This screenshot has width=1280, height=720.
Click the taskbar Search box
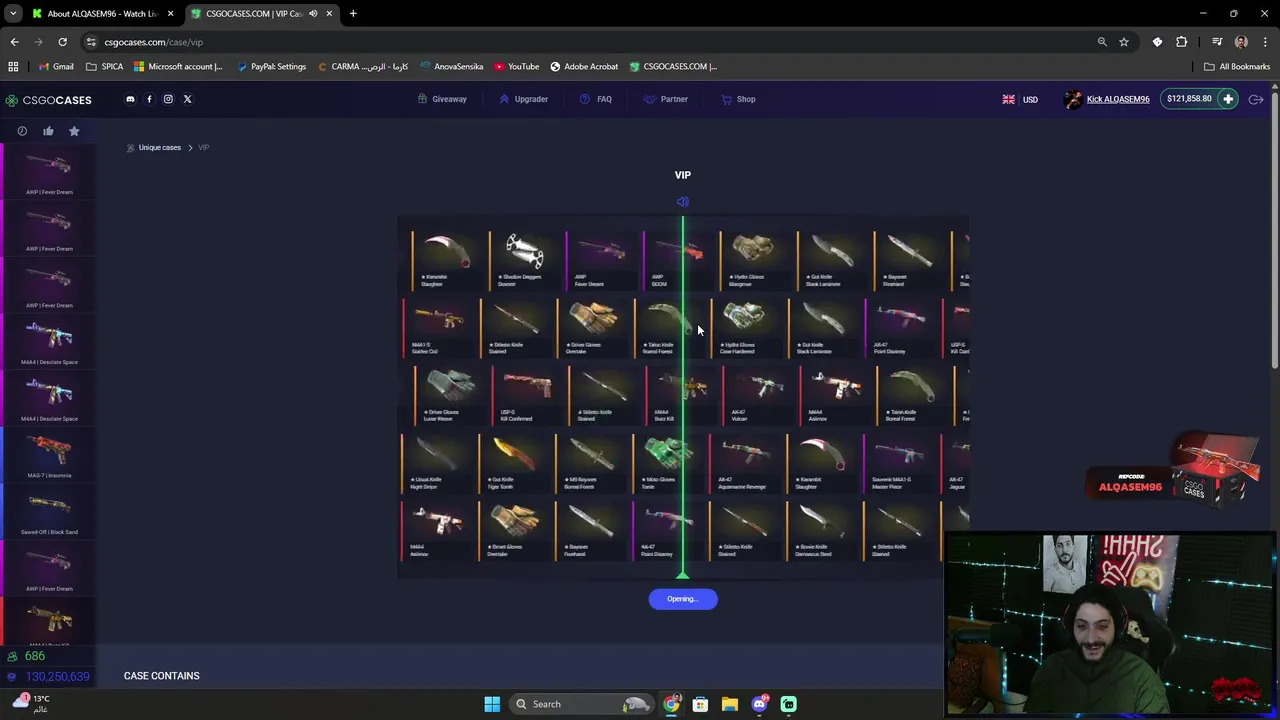(x=584, y=704)
